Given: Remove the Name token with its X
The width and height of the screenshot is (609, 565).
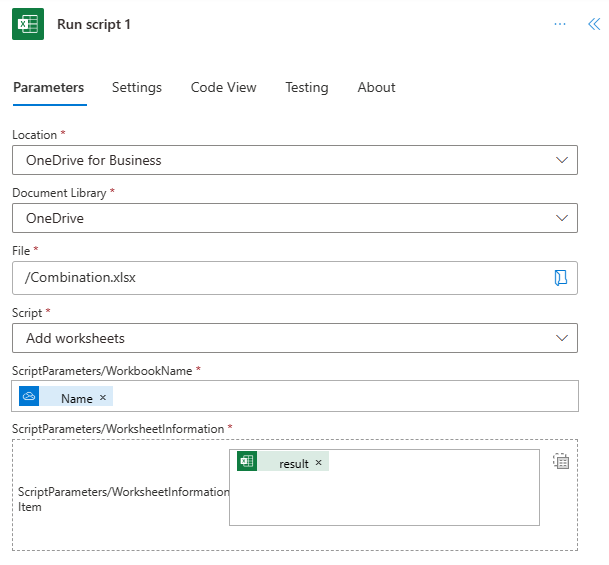Looking at the screenshot, I should [102, 398].
